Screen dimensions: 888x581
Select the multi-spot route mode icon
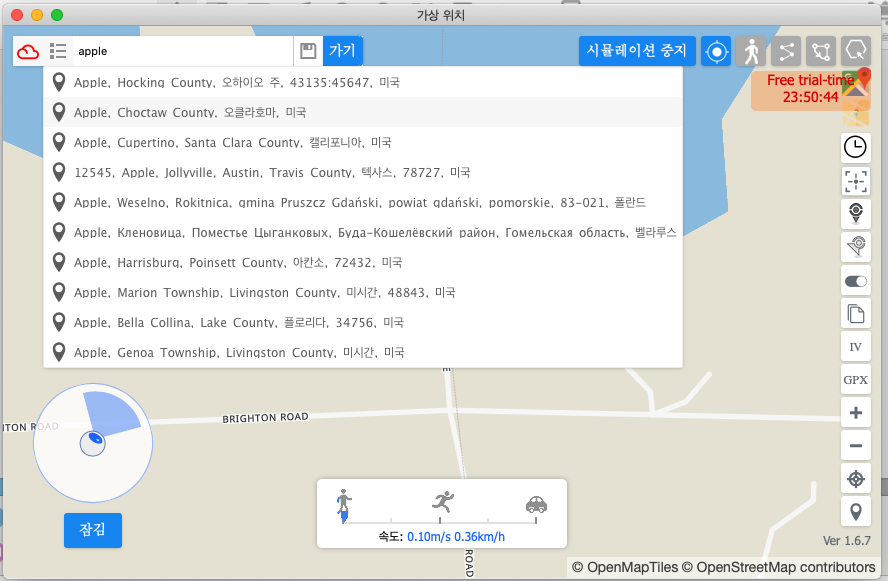pos(821,52)
